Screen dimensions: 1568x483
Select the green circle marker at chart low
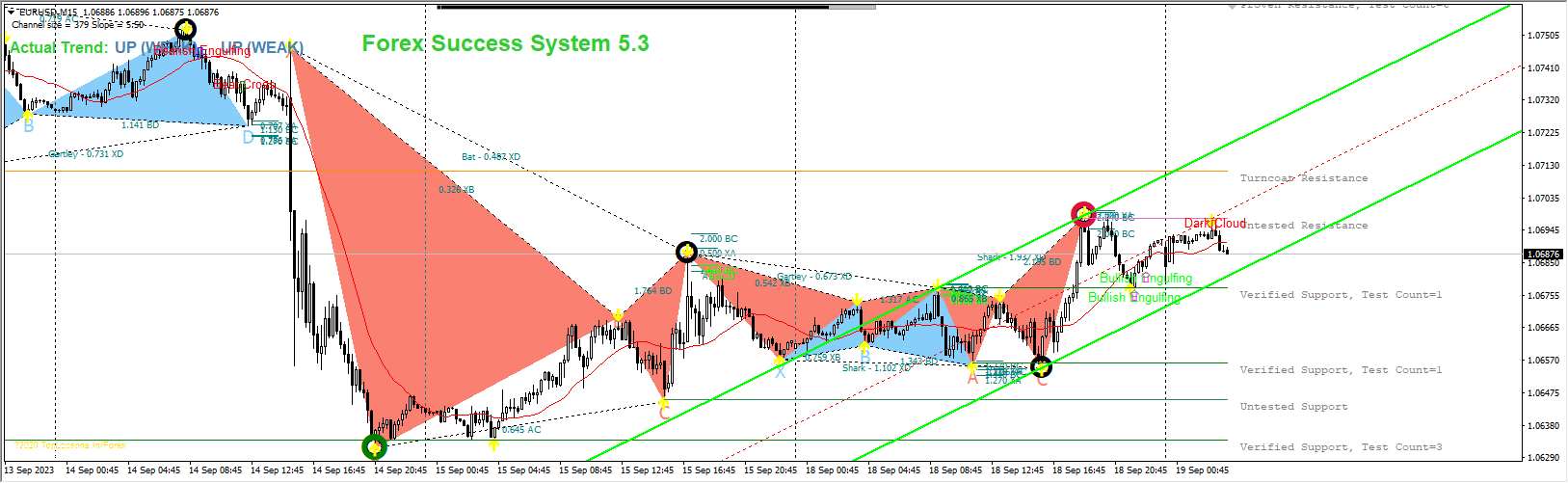(x=374, y=447)
